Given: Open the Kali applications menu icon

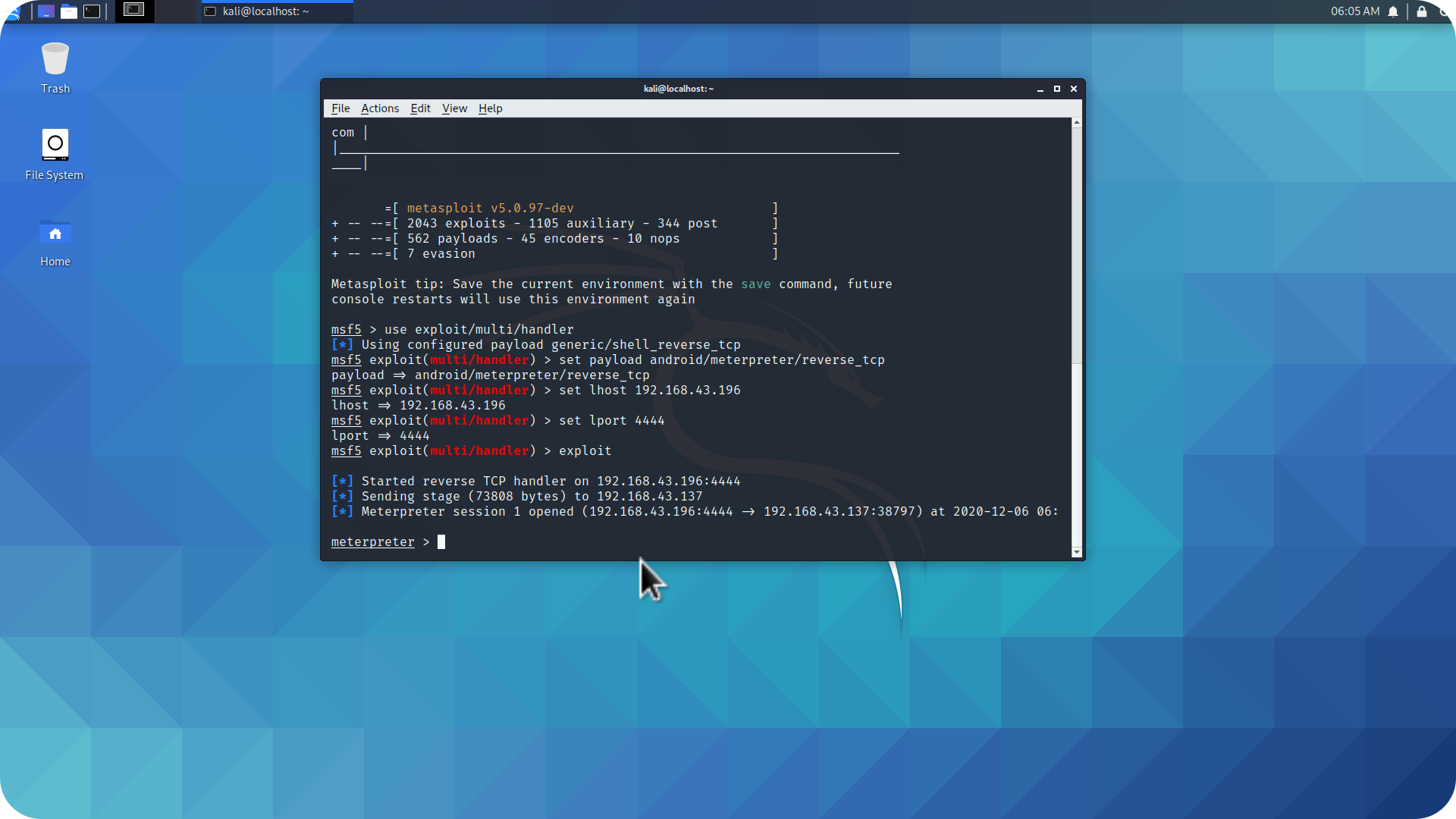Looking at the screenshot, I should click(x=13, y=11).
